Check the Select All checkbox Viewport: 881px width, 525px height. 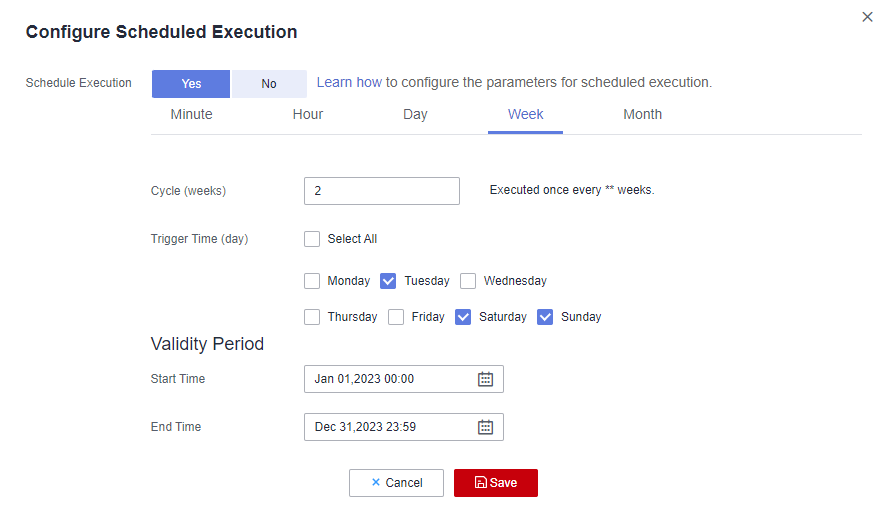pyautogui.click(x=312, y=239)
